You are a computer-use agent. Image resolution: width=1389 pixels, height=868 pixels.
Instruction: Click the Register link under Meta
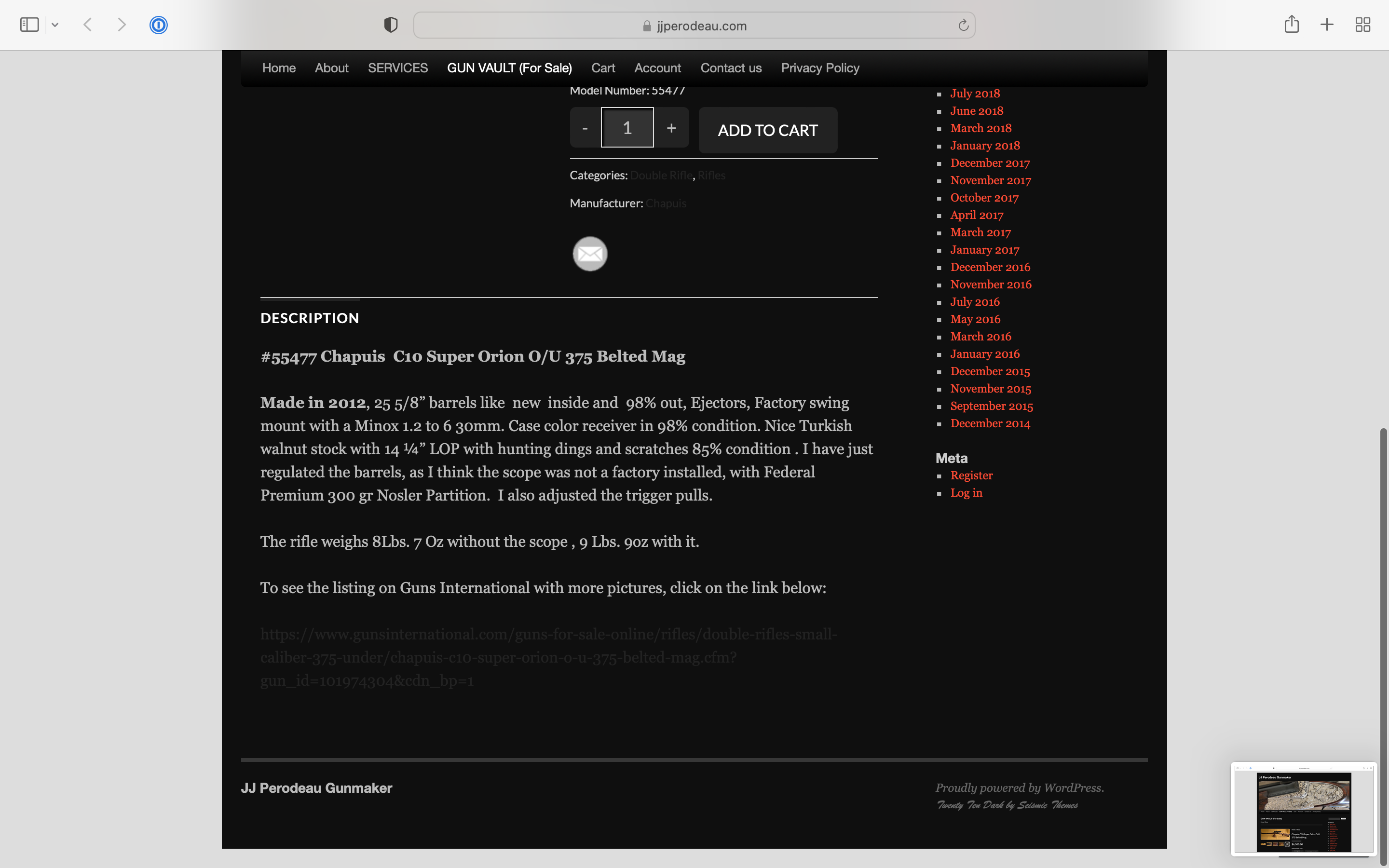click(971, 475)
